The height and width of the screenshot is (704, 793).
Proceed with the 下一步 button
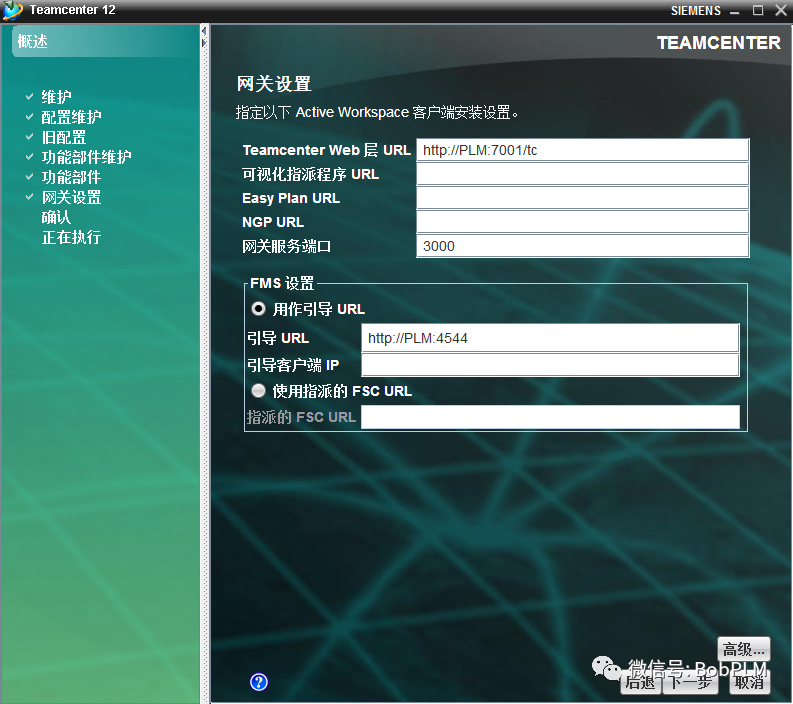pos(690,682)
